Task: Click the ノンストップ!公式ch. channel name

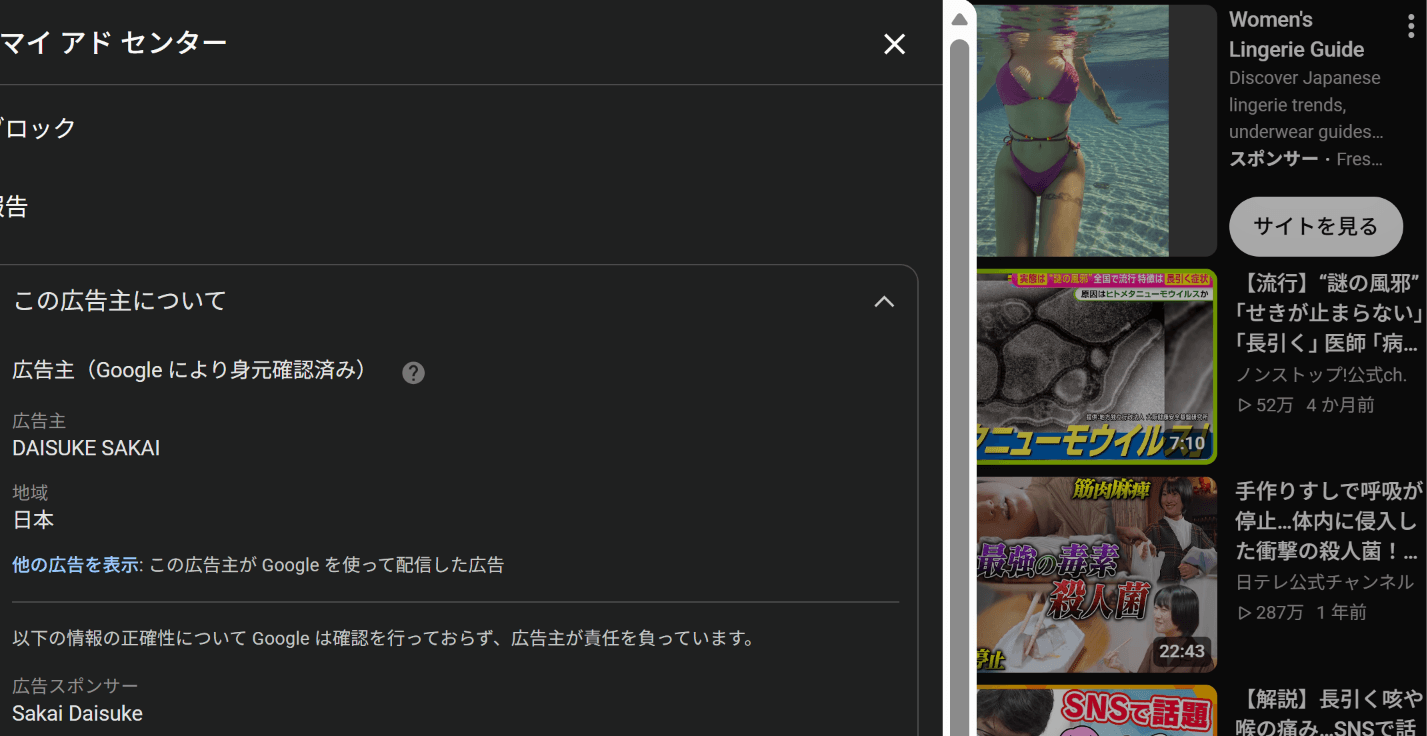Action: tap(1321, 375)
